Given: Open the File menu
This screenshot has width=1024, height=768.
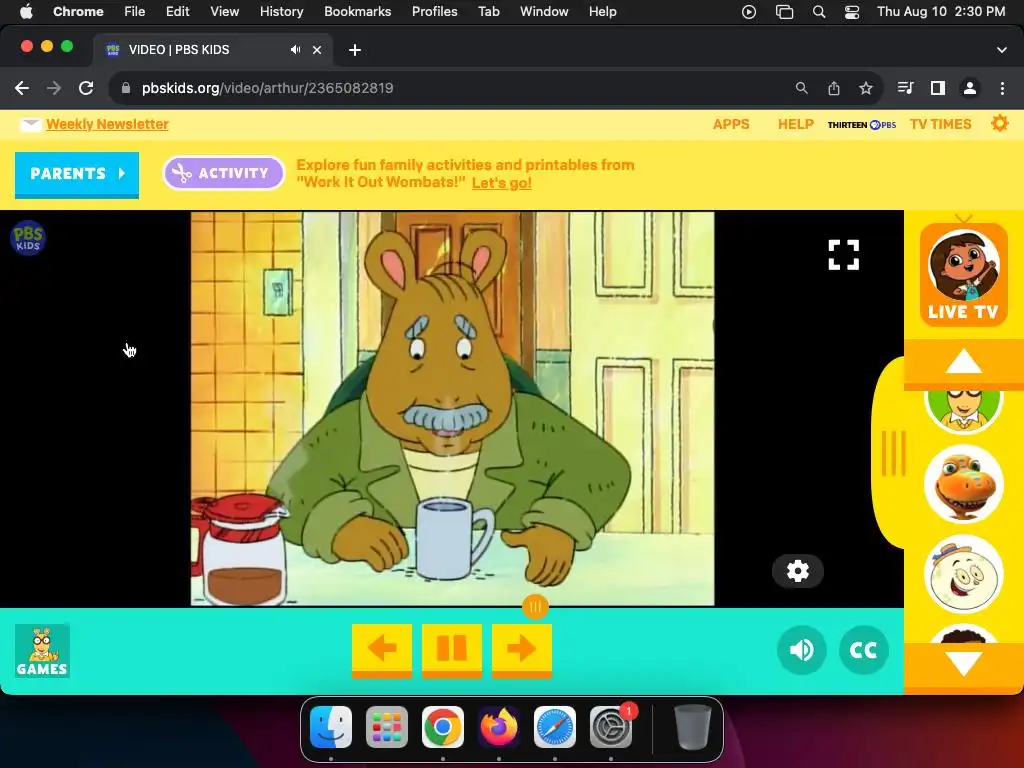Looking at the screenshot, I should point(135,11).
